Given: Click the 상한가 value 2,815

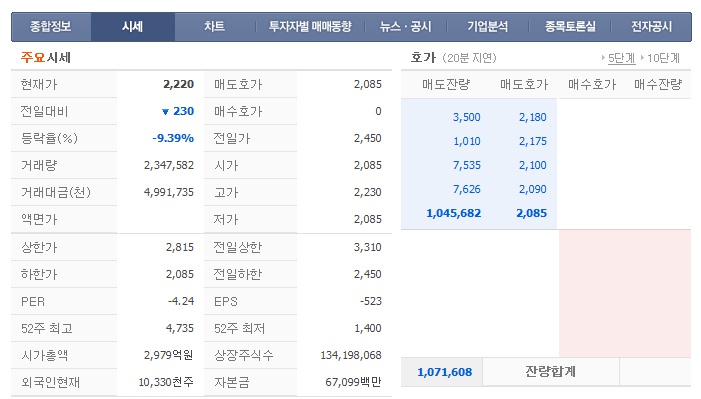Looking at the screenshot, I should click(180, 247).
